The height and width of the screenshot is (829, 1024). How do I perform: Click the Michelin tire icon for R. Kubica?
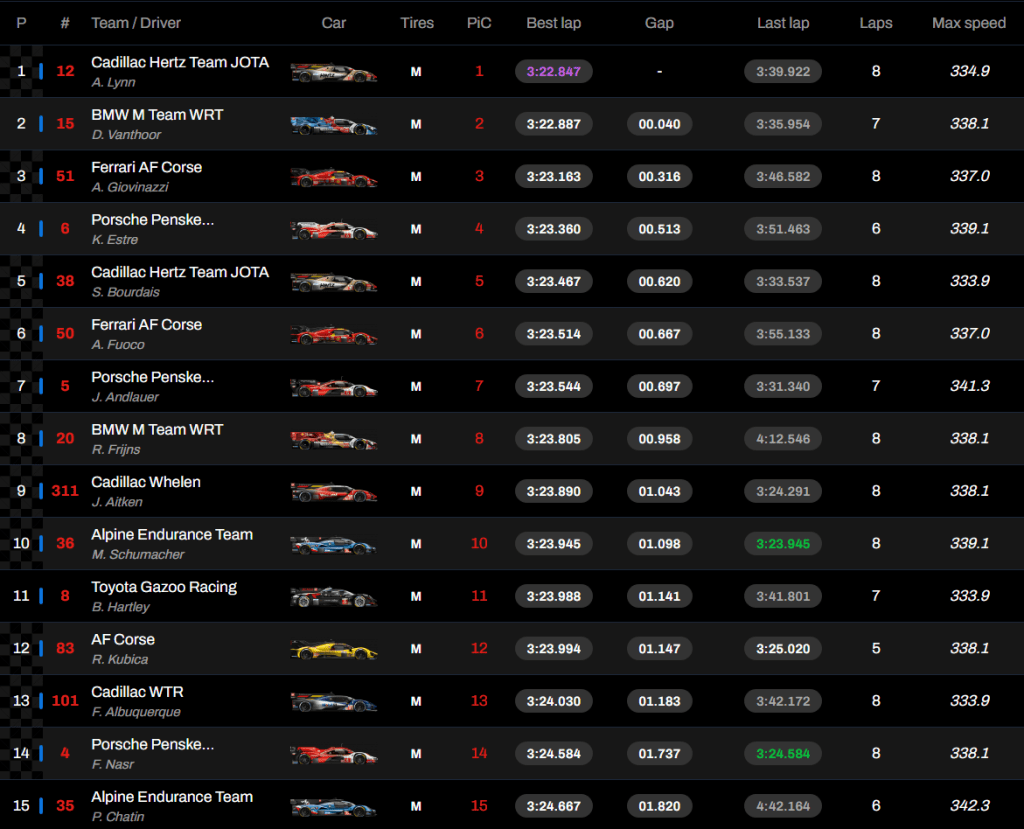(416, 649)
